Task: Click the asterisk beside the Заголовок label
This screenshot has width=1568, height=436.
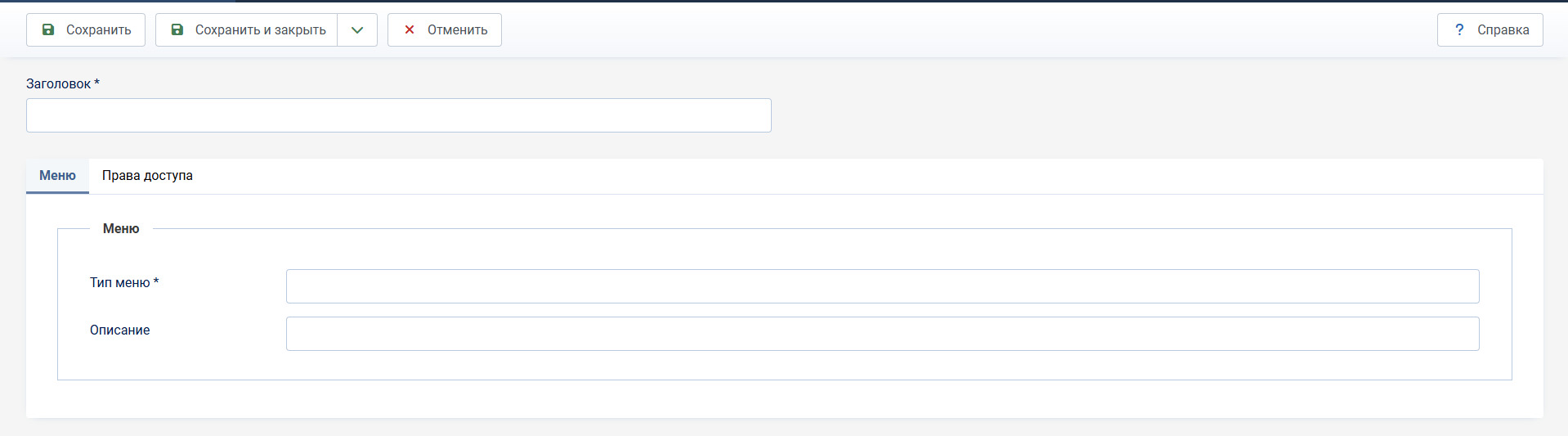Action: pos(96,83)
